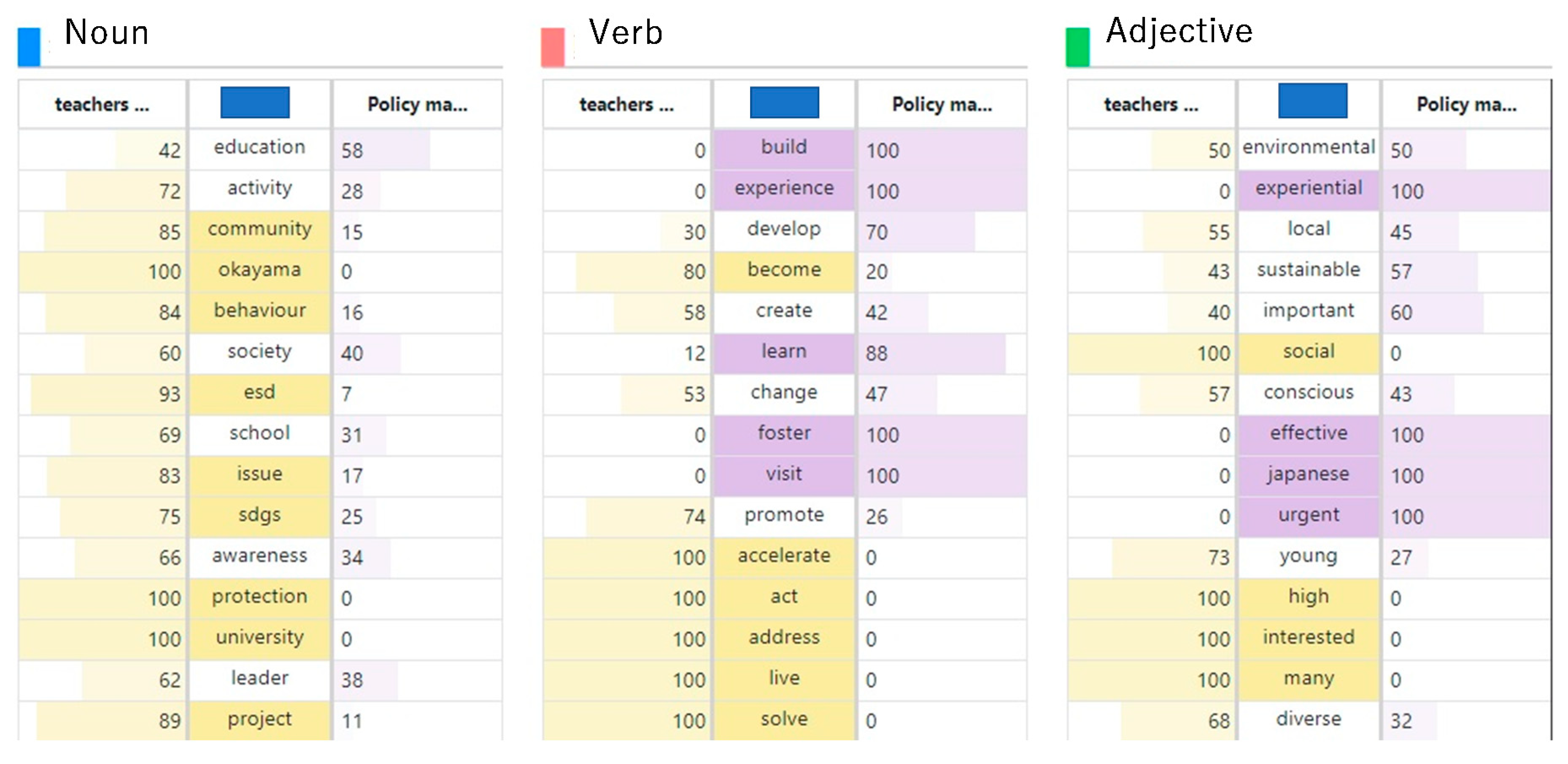
Task: Select the 'protection' noun cell
Action: click(x=259, y=597)
